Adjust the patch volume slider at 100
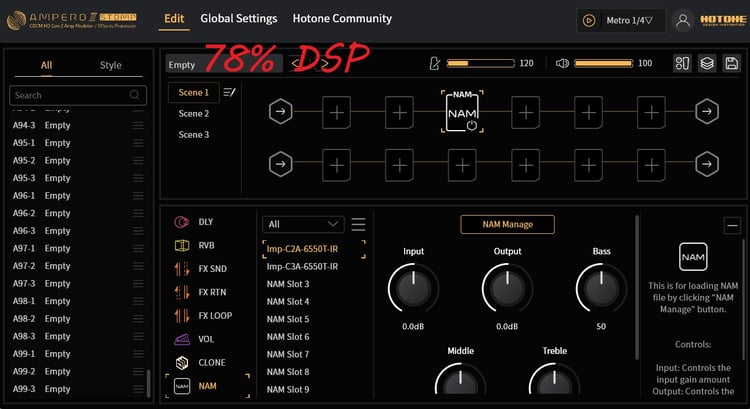 pos(603,63)
